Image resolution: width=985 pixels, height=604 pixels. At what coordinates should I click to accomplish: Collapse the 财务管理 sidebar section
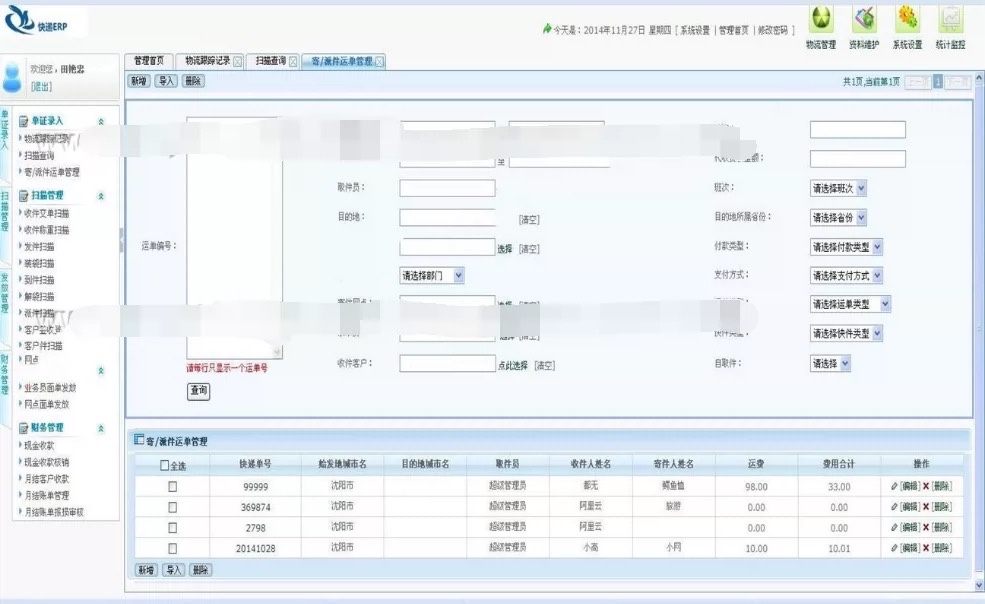click(101, 429)
